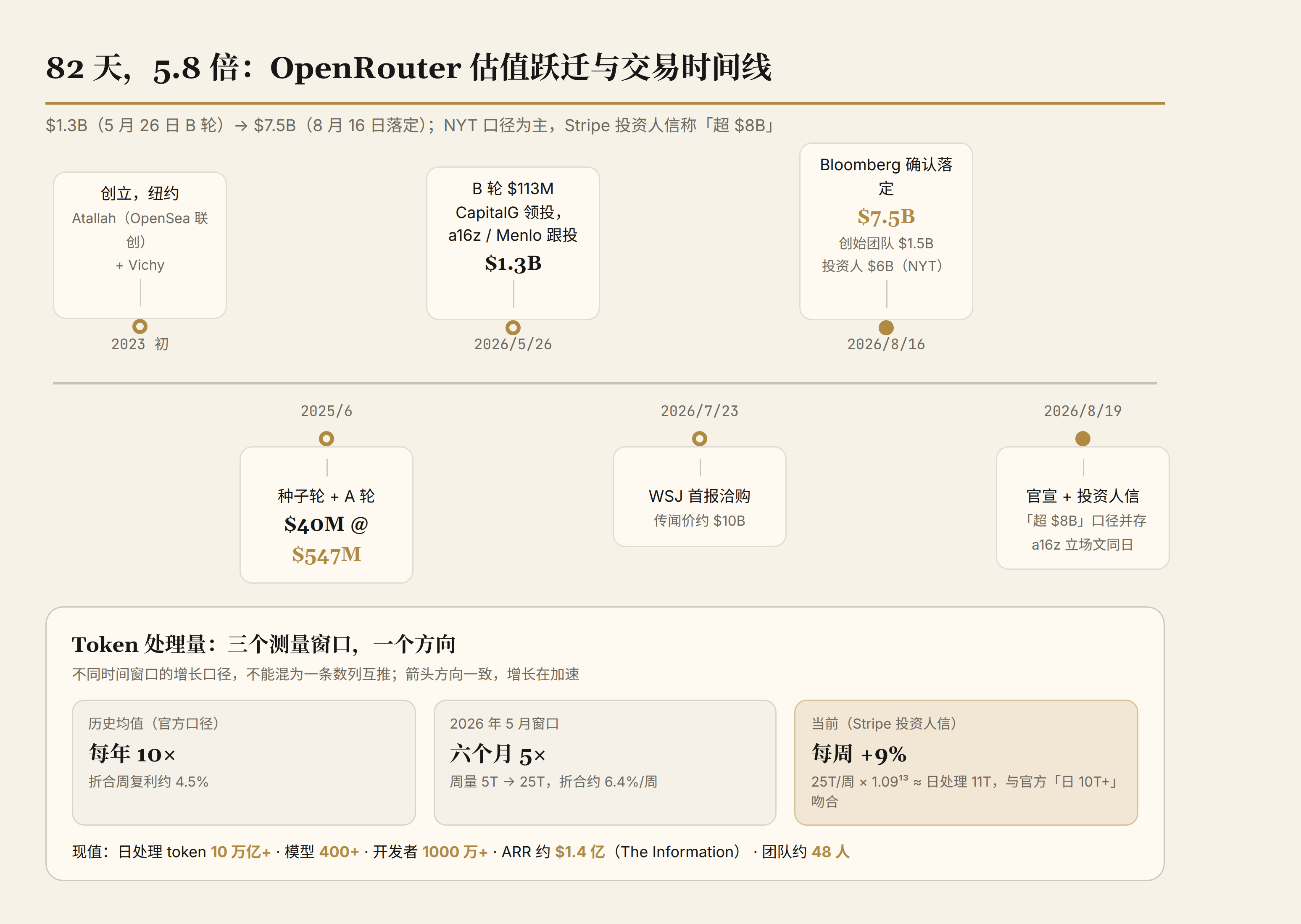
Task: Click the 历史均值（官方口径） metric card
Action: point(244,762)
